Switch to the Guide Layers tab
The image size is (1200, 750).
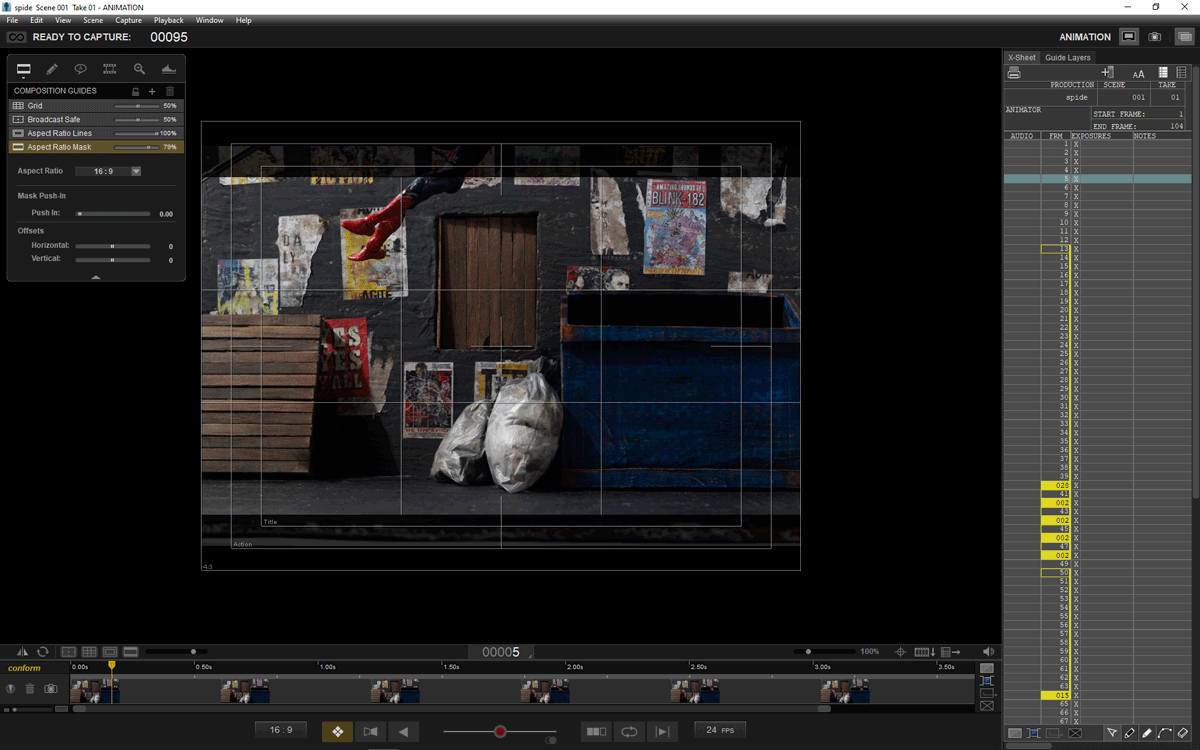tap(1068, 57)
